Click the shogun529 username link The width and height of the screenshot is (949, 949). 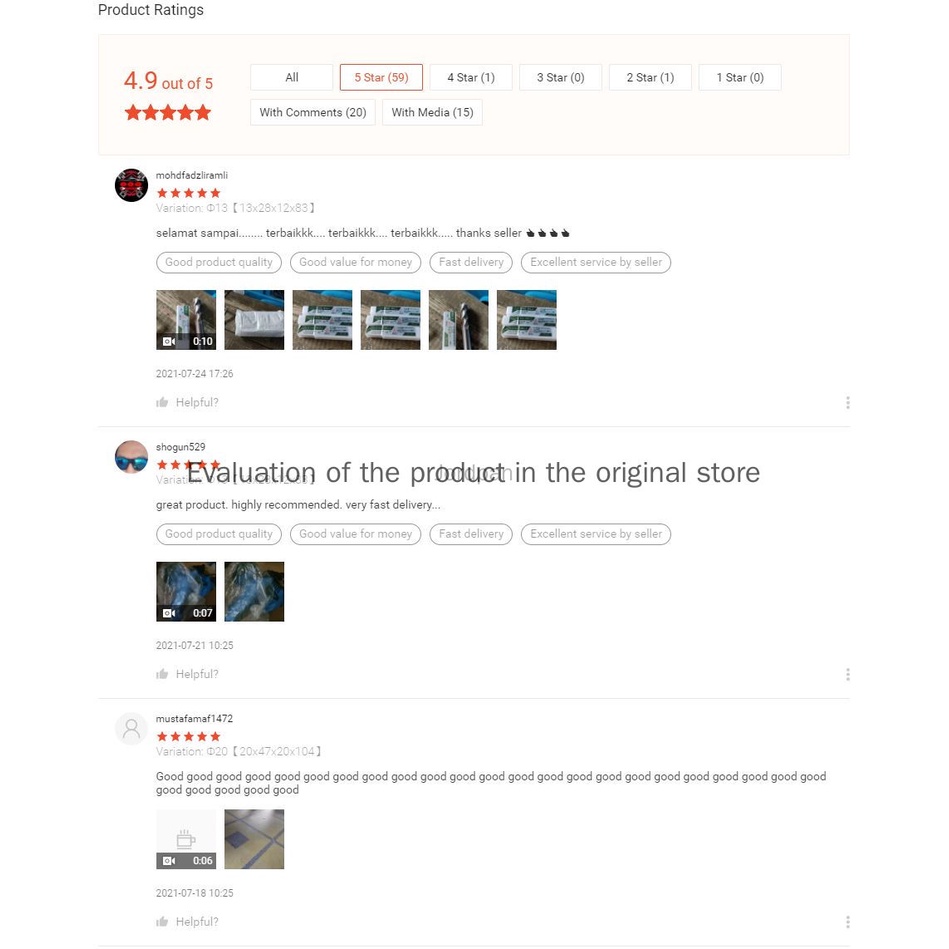coord(180,447)
